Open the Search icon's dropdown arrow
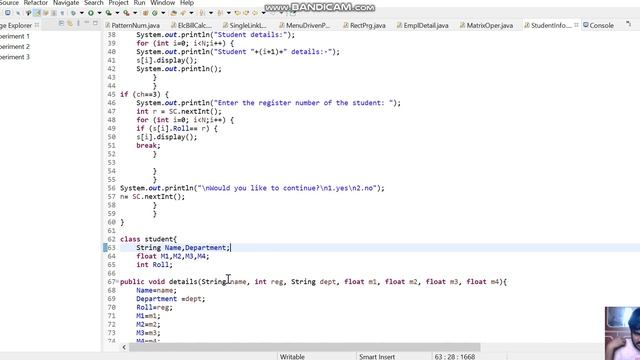 191,13
